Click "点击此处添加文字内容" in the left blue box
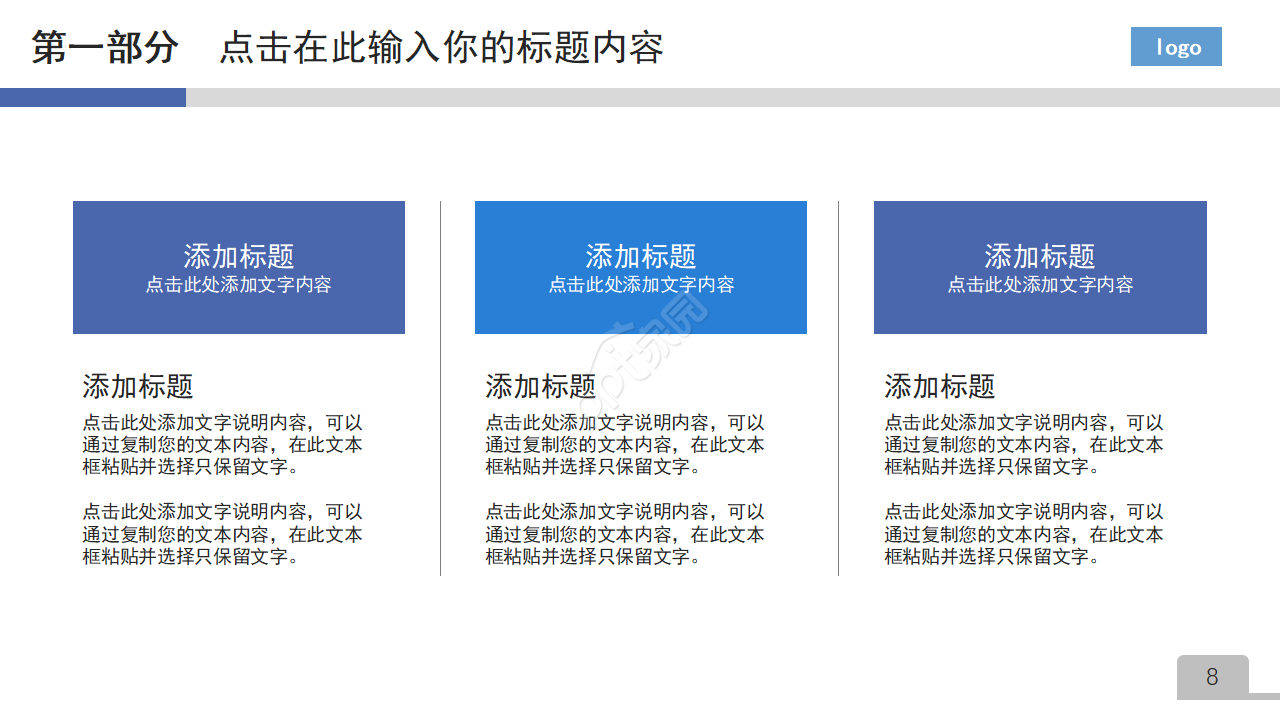1280x720 pixels. pyautogui.click(x=239, y=285)
